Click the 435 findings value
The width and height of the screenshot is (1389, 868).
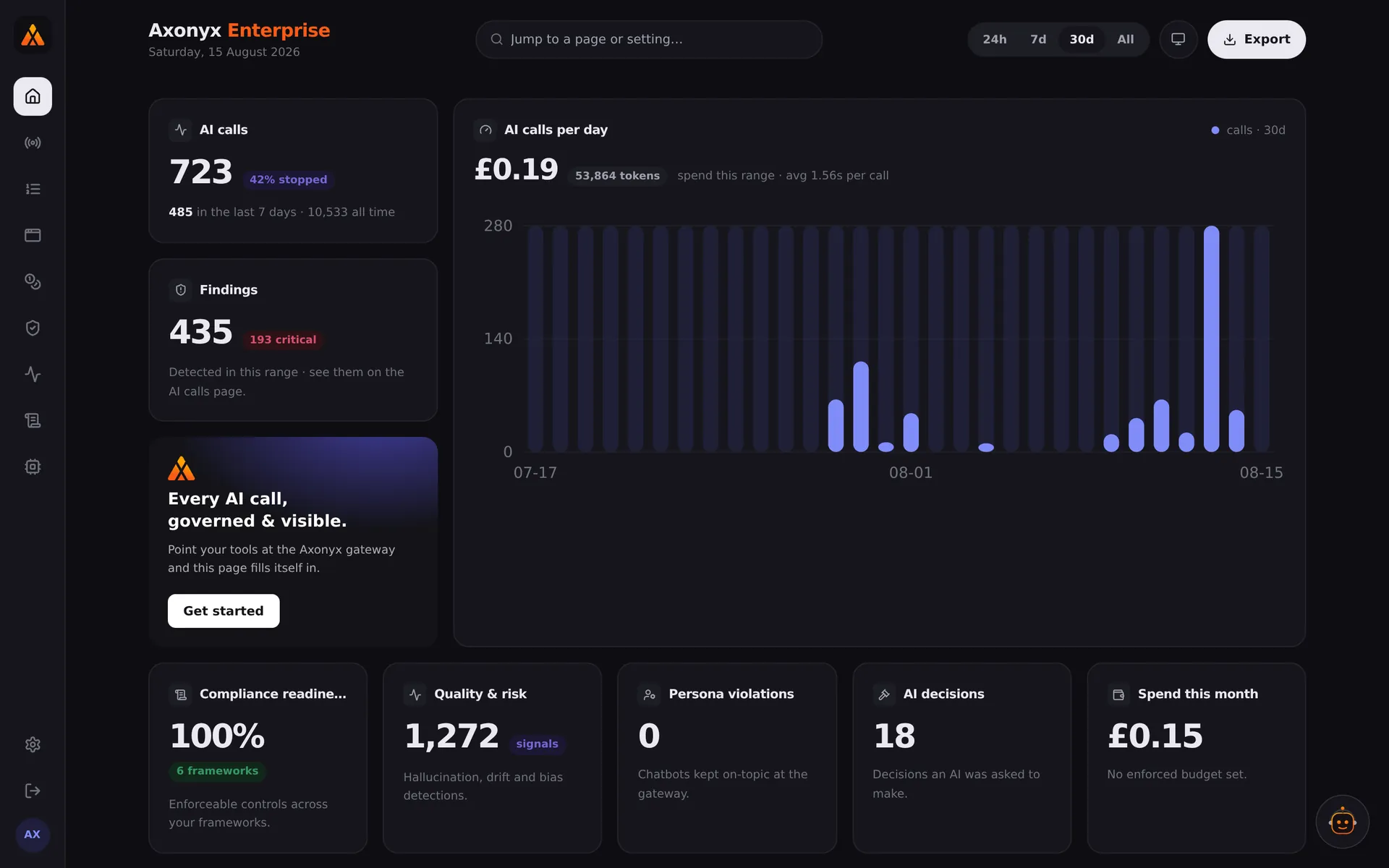pos(201,332)
